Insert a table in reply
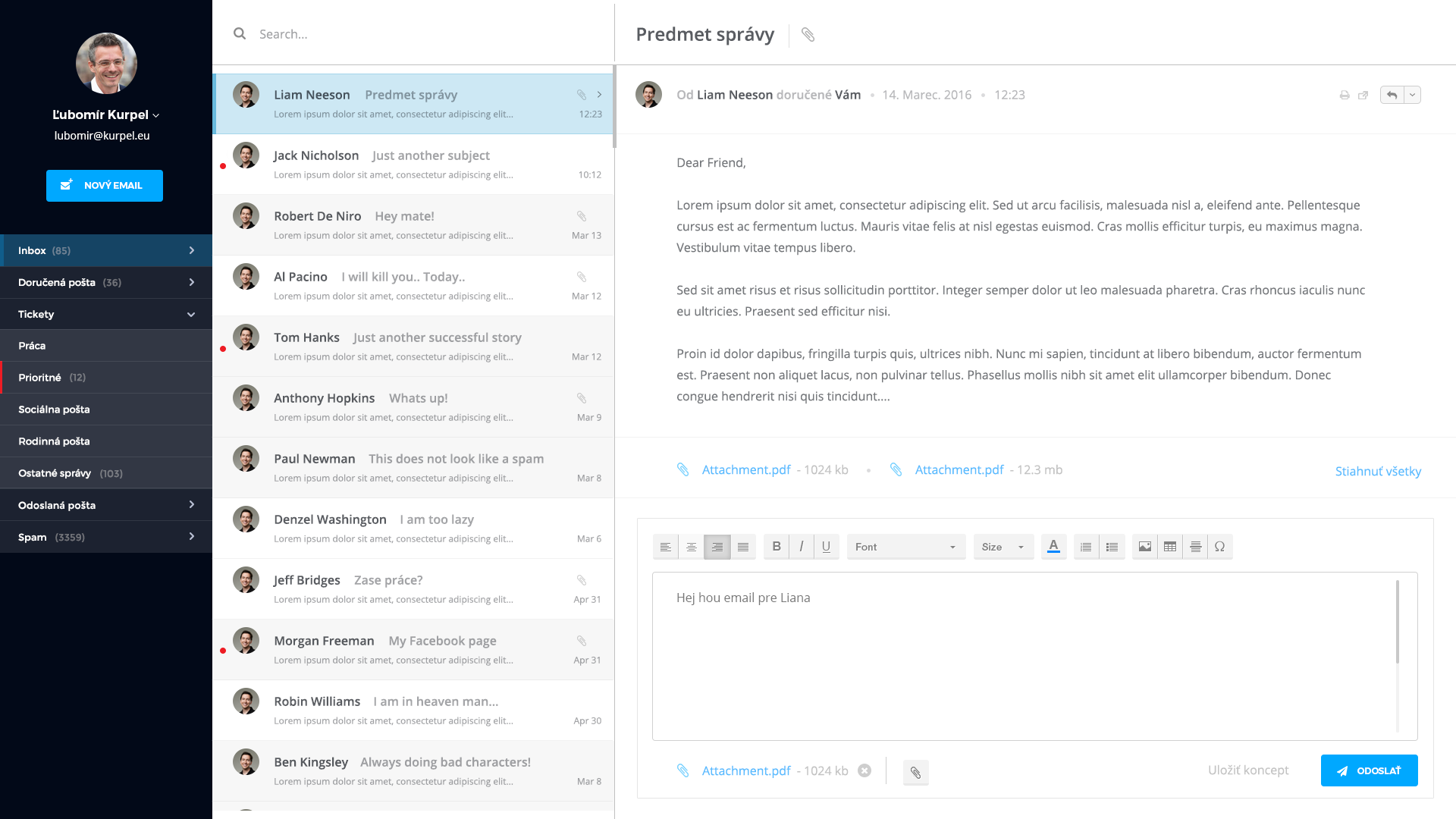Image resolution: width=1456 pixels, height=819 pixels. pos(1170,547)
